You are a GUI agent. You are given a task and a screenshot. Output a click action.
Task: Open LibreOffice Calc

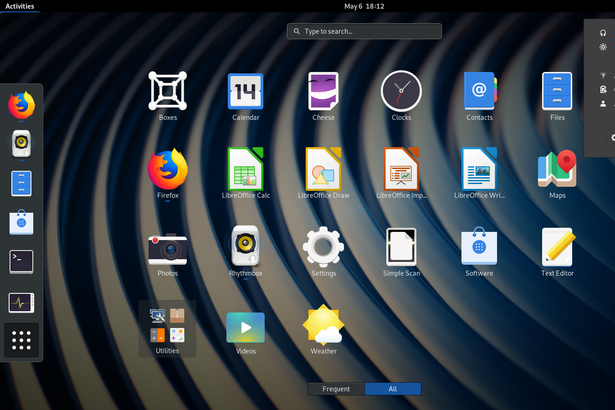(x=246, y=173)
